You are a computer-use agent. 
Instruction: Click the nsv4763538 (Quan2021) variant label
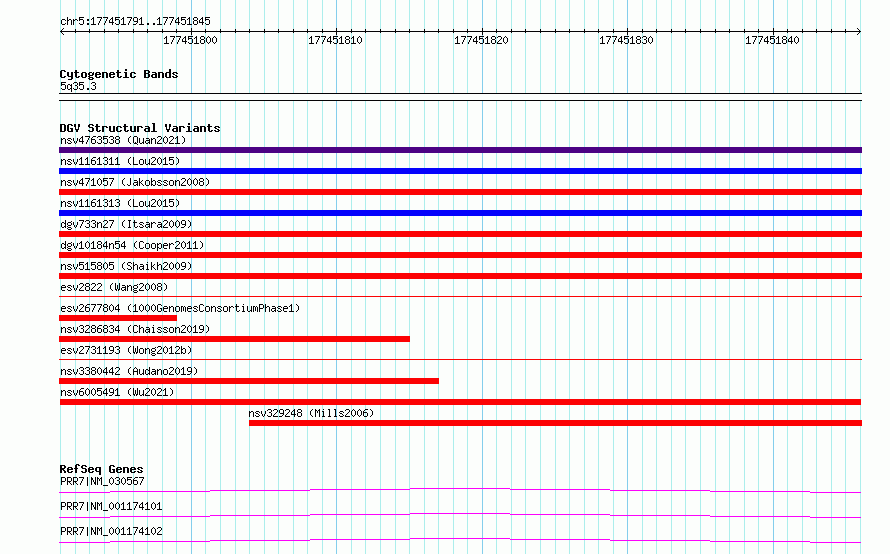point(123,140)
